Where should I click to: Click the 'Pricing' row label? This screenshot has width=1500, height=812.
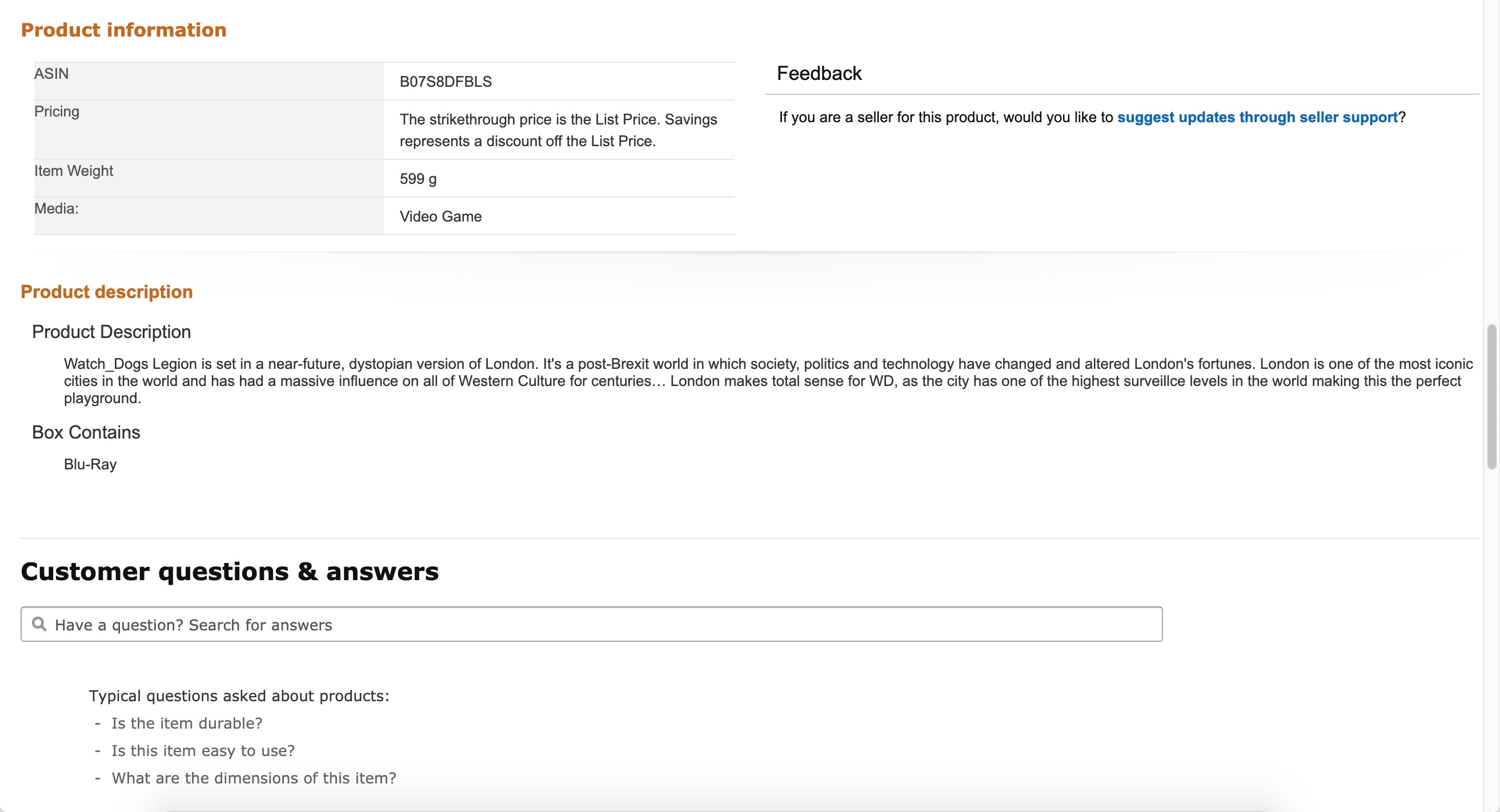coord(57,111)
